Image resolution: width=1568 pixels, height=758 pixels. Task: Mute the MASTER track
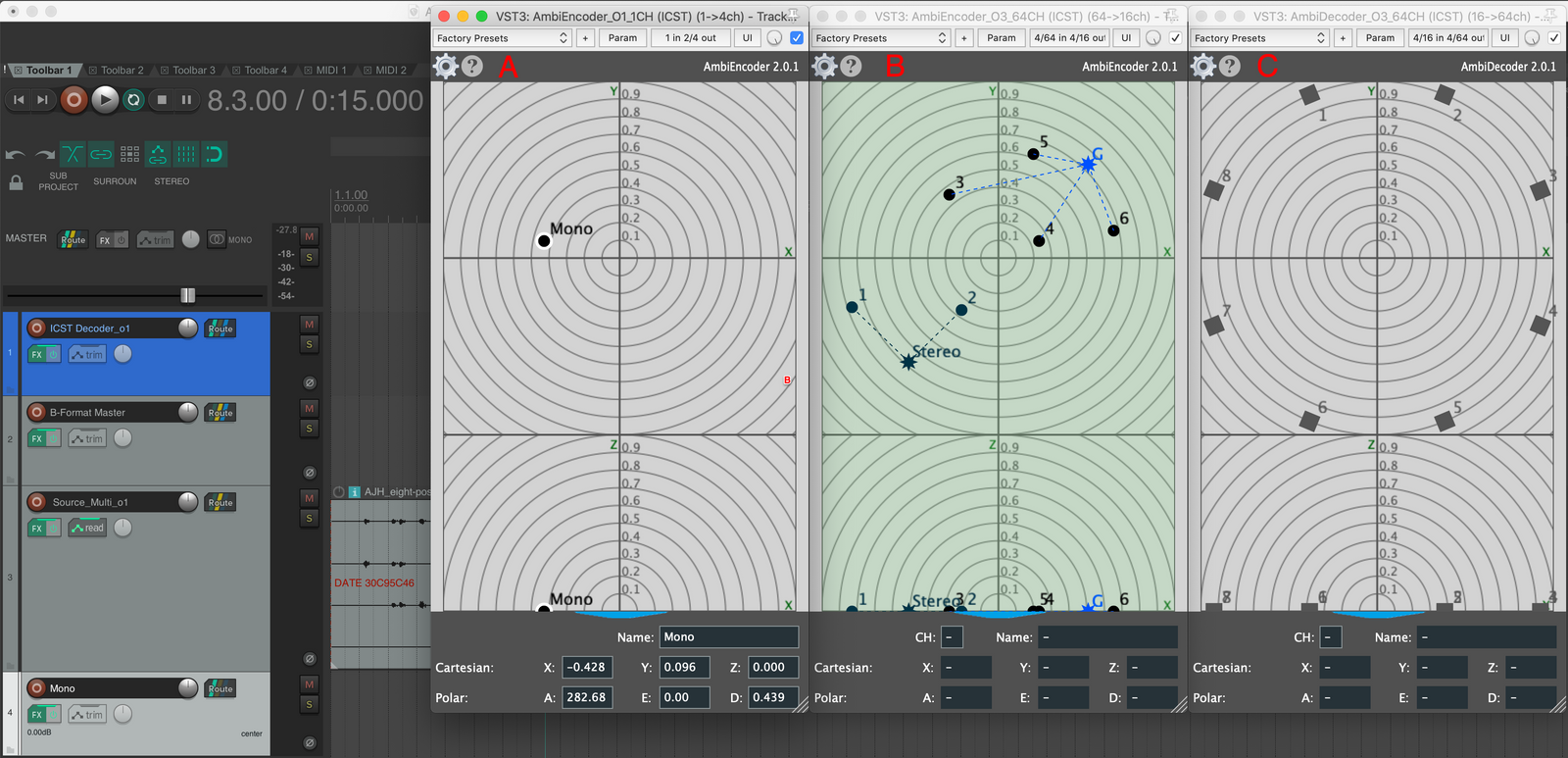(x=310, y=236)
